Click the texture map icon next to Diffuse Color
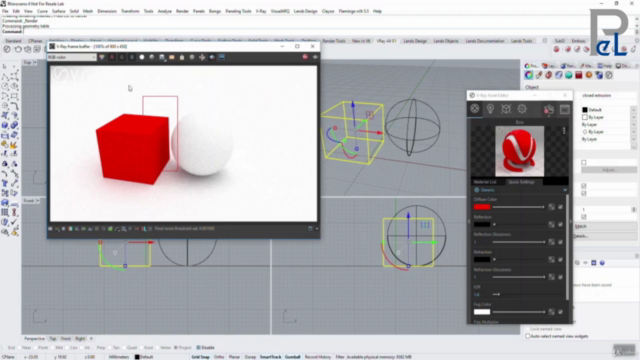The height and width of the screenshot is (360, 640). pyautogui.click(x=552, y=207)
